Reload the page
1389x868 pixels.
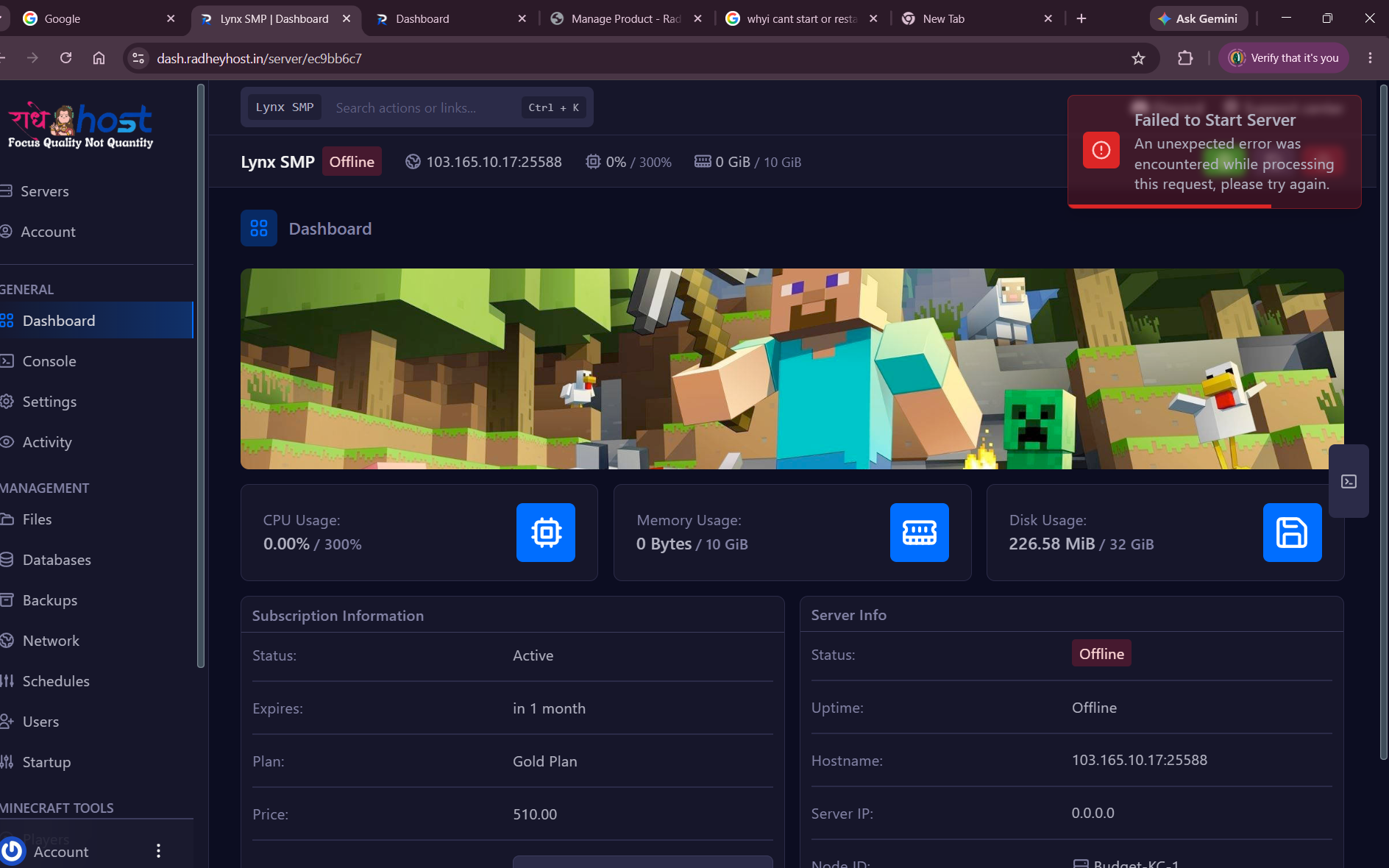pyautogui.click(x=65, y=58)
